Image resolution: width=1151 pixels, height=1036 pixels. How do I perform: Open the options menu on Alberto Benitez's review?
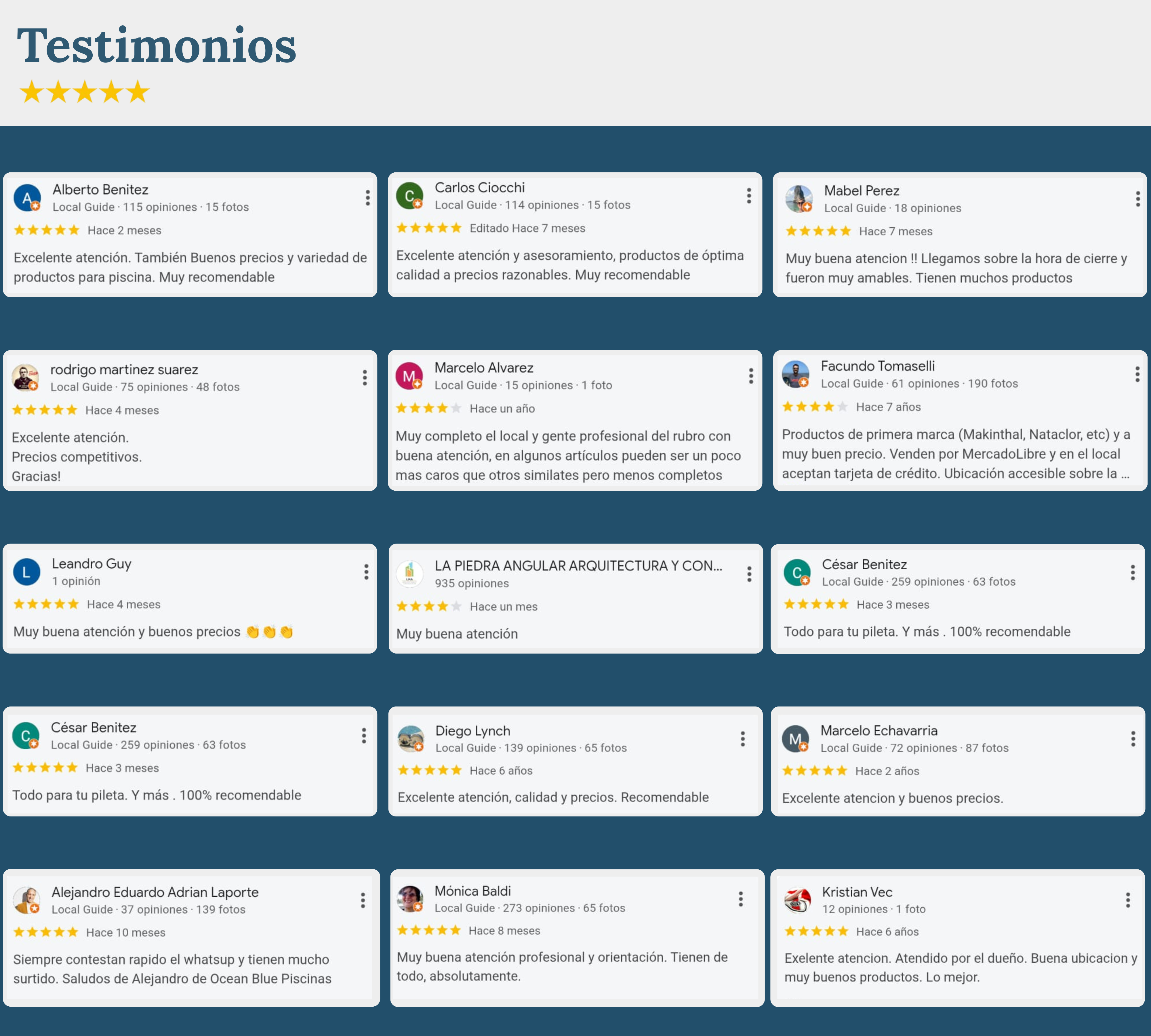(368, 197)
